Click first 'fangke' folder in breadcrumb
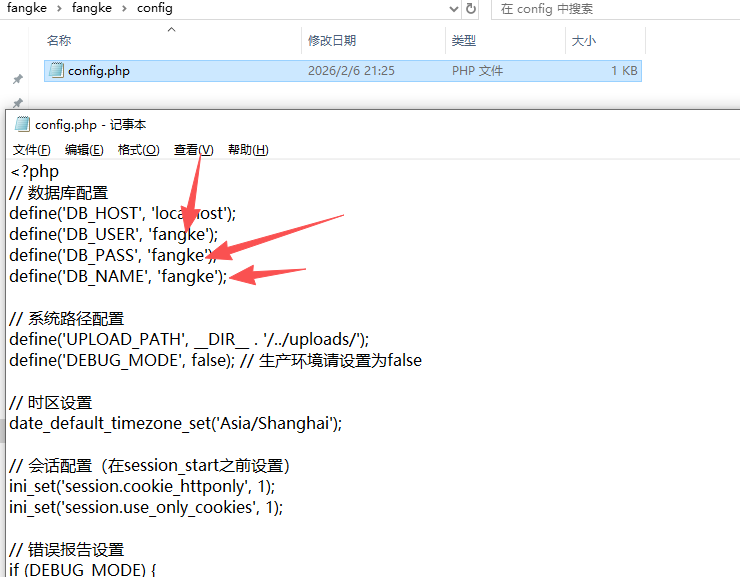Screen dimensions: 740x577 (x=27, y=8)
